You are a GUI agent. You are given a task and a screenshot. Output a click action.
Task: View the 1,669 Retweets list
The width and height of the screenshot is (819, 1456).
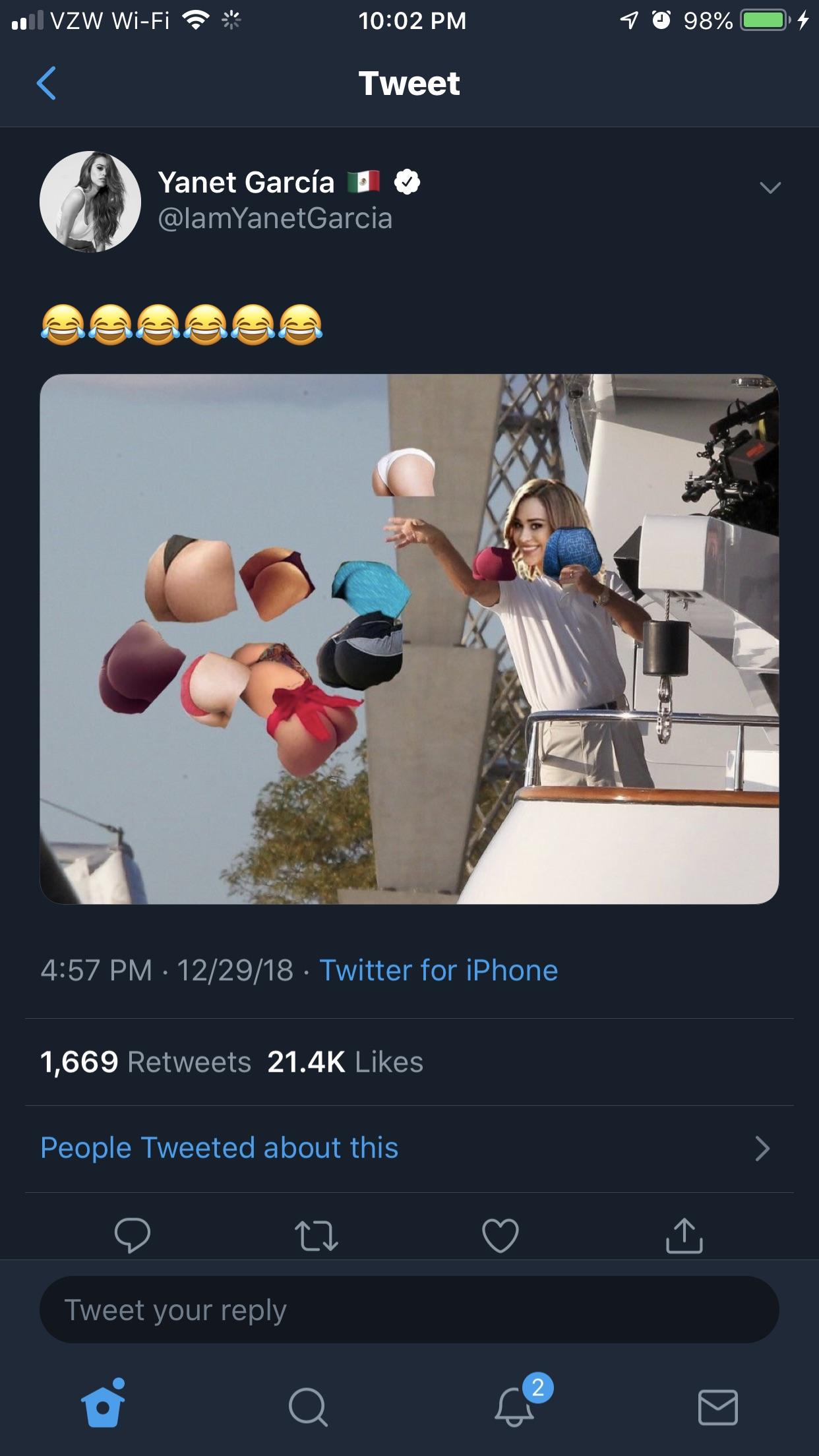[x=146, y=1062]
